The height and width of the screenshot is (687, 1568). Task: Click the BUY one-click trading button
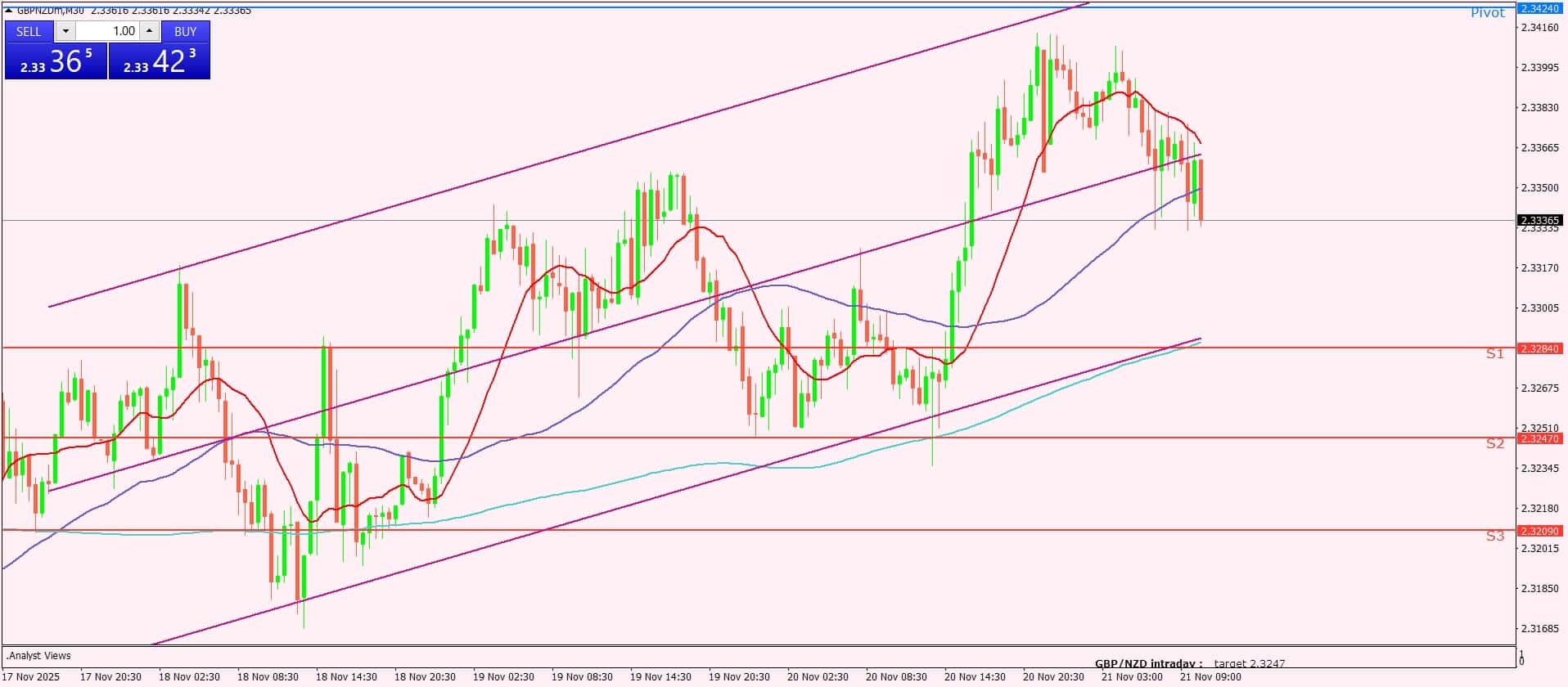(186, 31)
